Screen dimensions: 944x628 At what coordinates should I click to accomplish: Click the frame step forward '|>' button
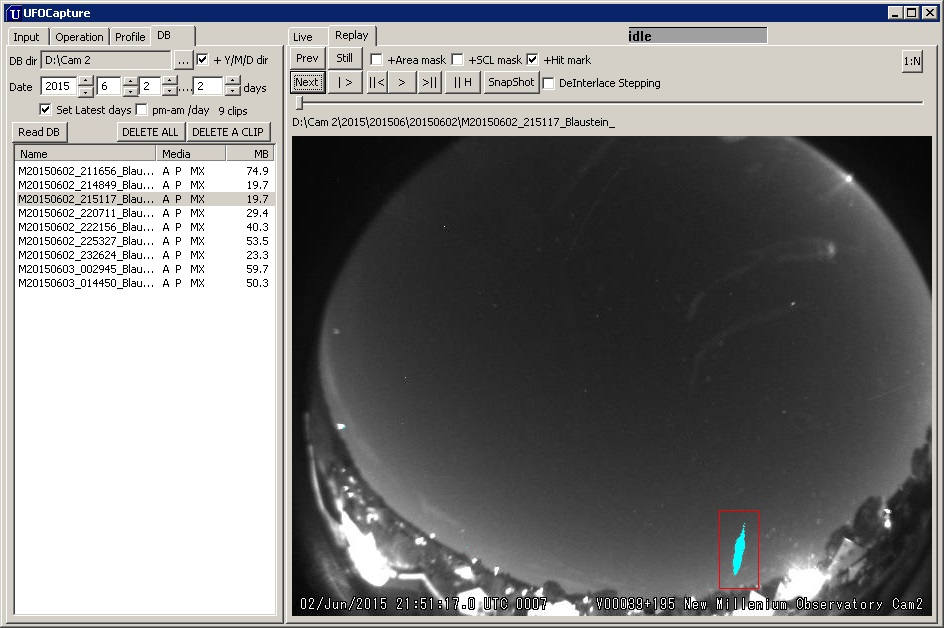click(x=344, y=83)
